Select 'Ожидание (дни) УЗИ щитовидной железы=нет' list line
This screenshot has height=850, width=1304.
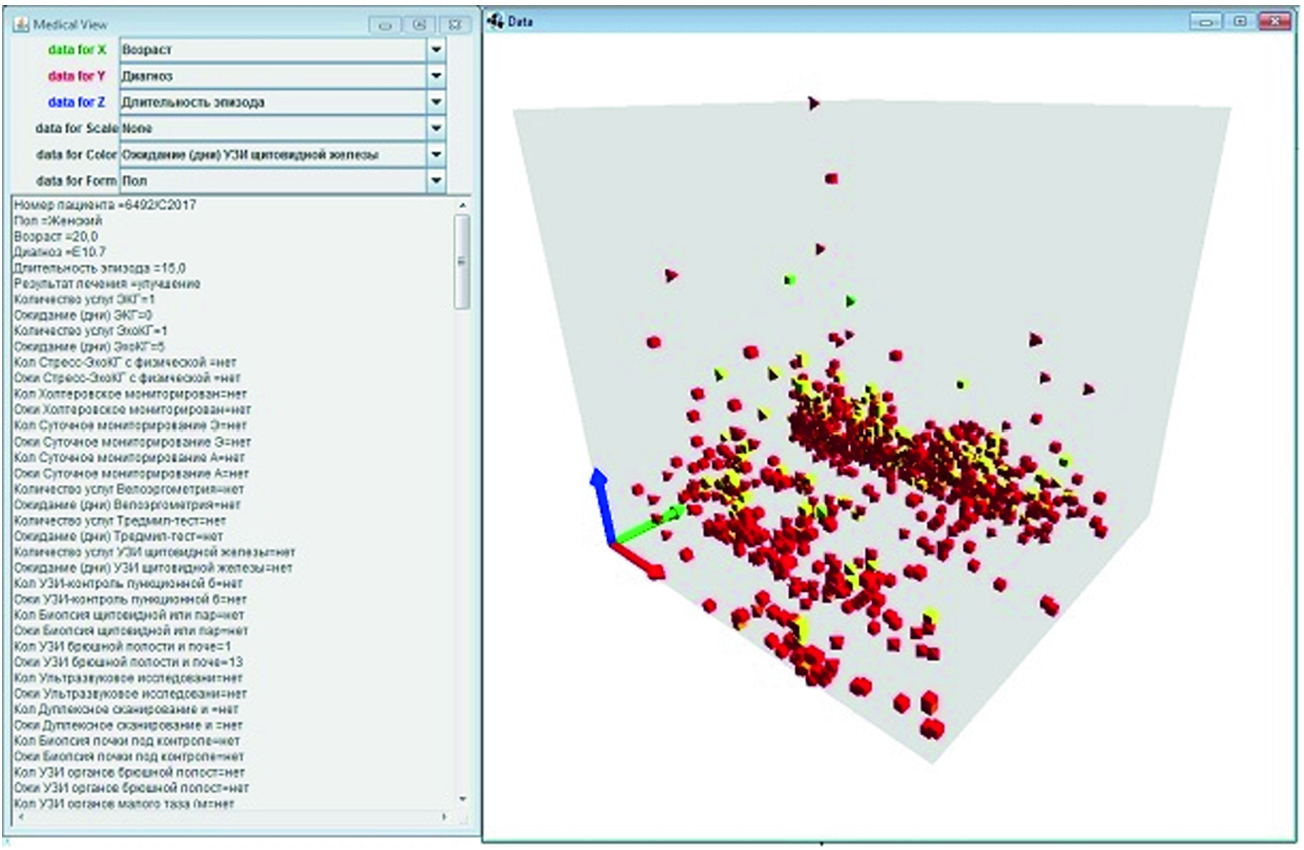click(153, 568)
